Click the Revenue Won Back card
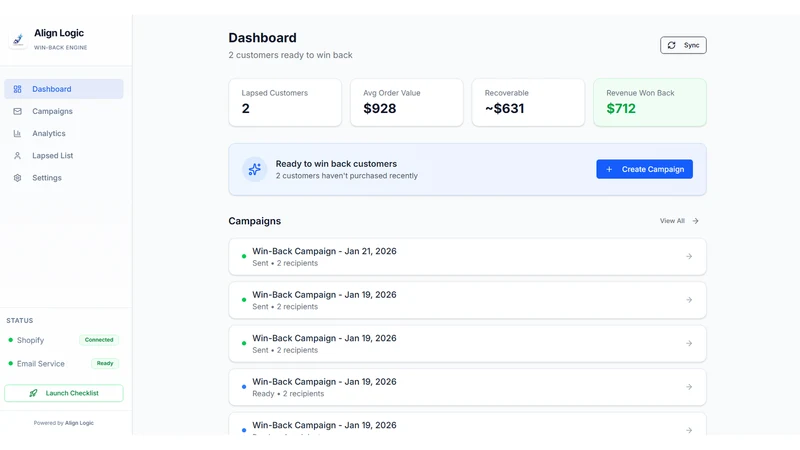 [650, 103]
